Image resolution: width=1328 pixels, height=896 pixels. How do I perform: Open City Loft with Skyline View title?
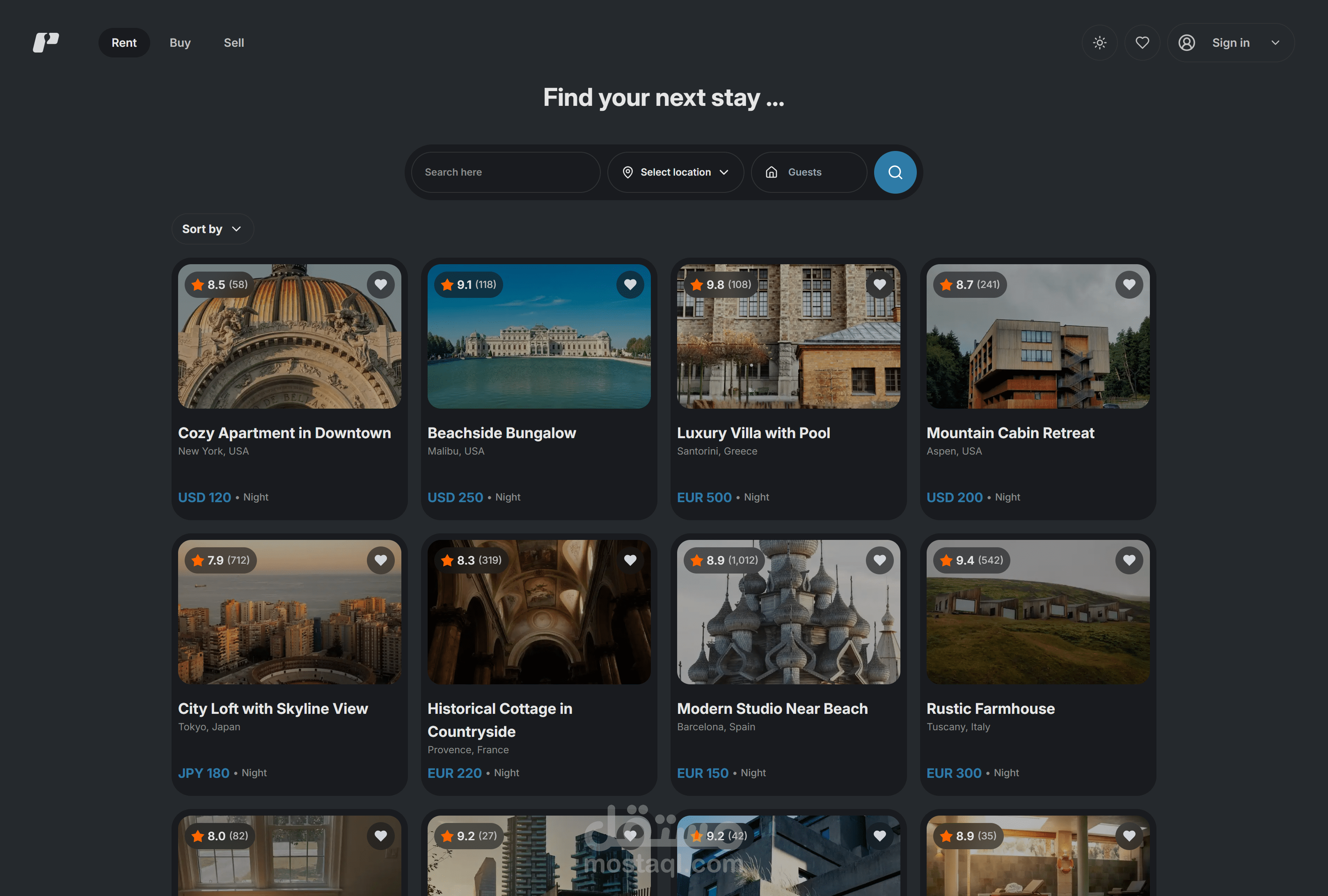click(272, 709)
